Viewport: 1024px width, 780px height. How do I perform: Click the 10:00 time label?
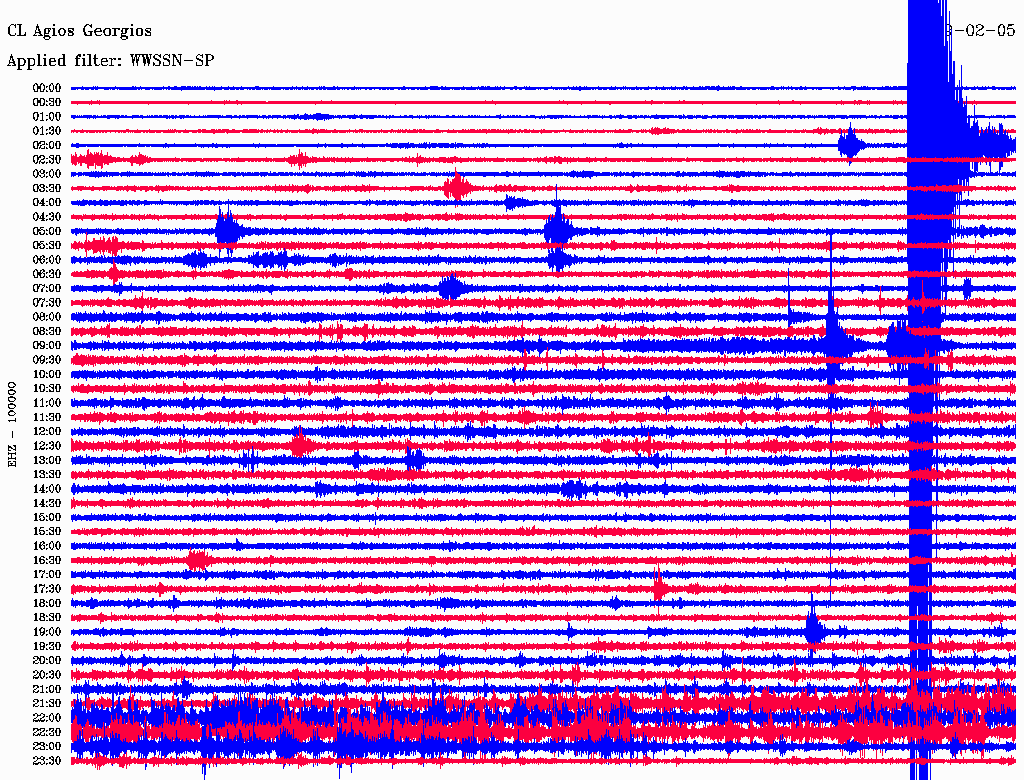[x=47, y=374]
